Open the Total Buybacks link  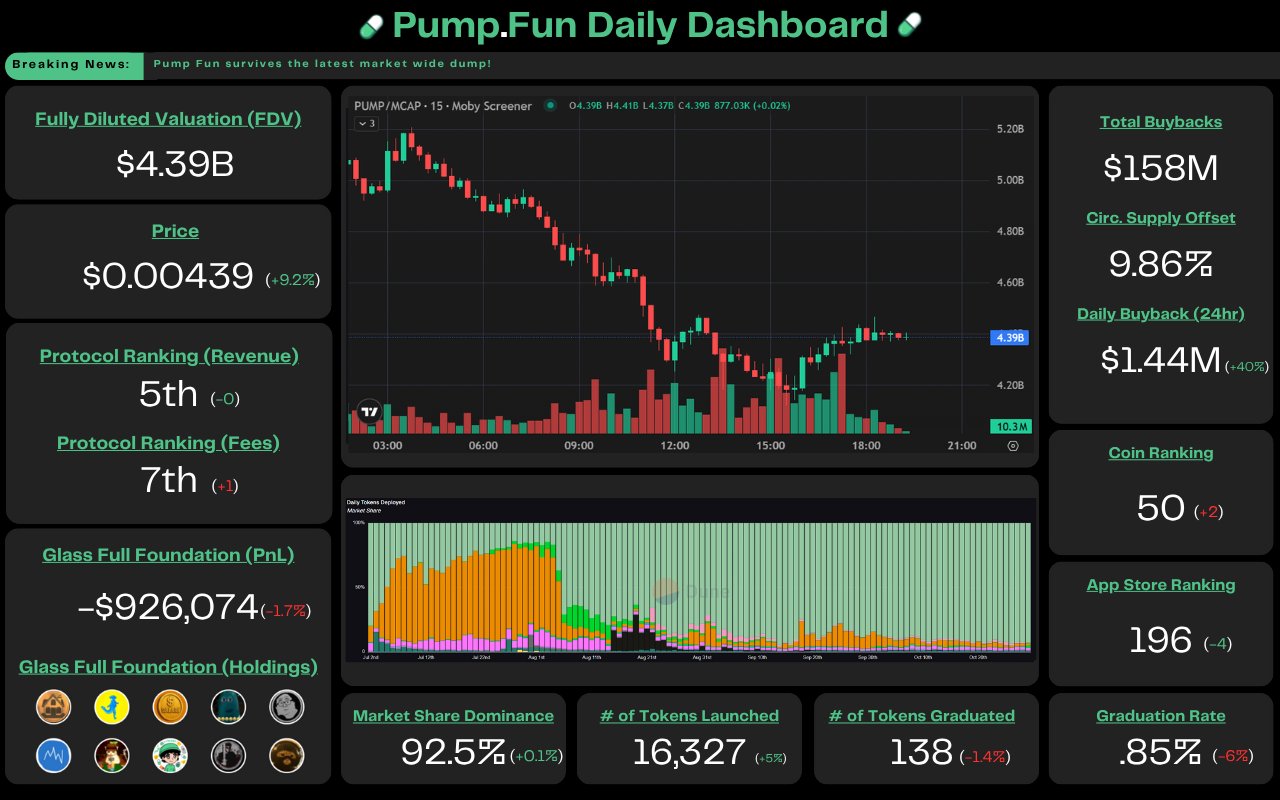(x=1161, y=122)
